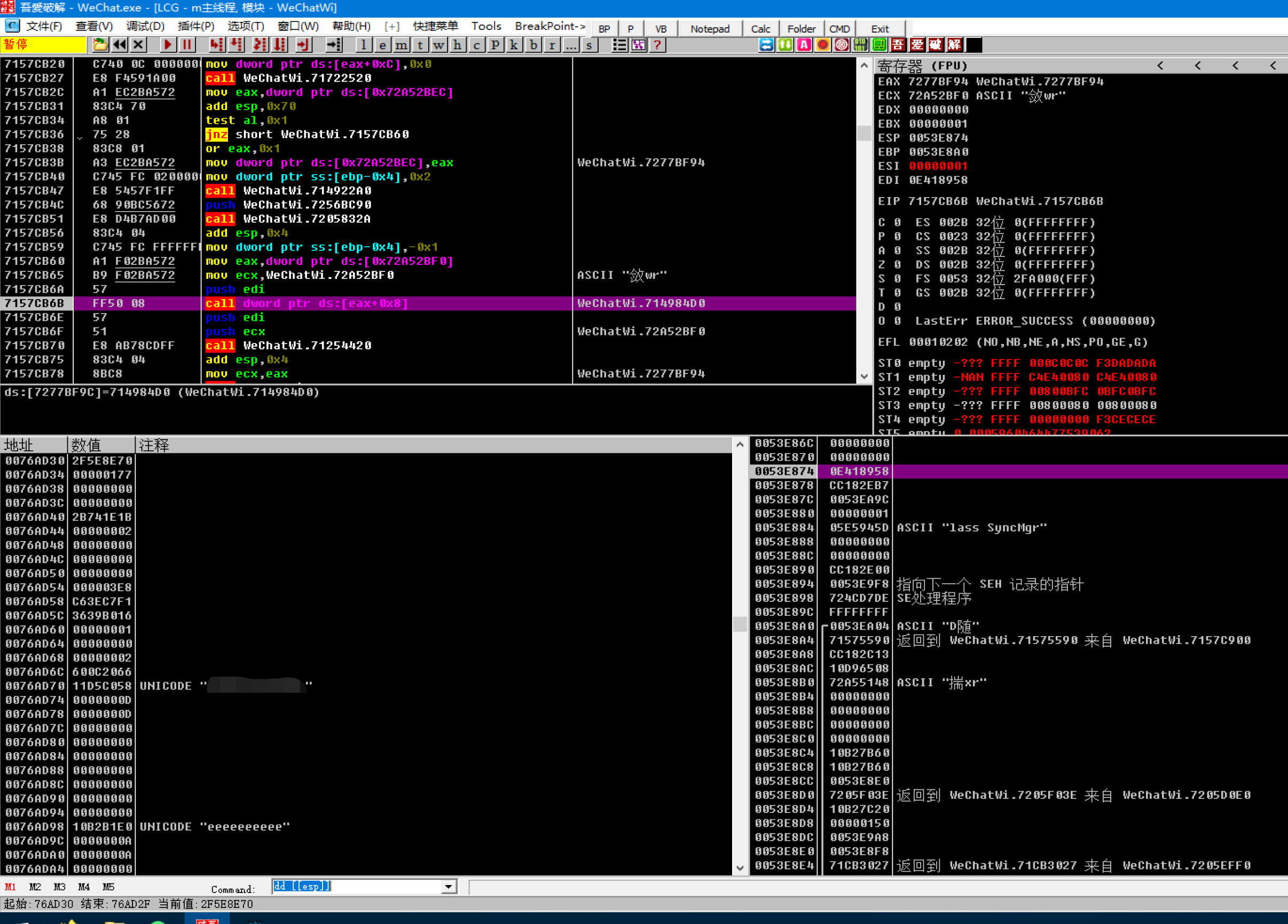1288x924 pixels.
Task: Click the Go To Address arrow icon
Action: [334, 45]
